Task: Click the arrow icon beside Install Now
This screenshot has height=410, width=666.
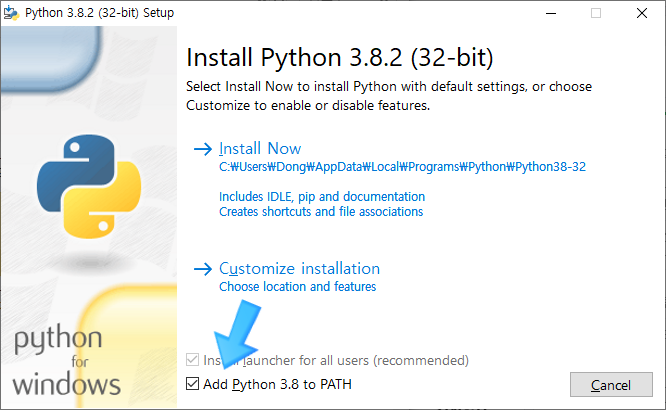Action: click(203, 149)
